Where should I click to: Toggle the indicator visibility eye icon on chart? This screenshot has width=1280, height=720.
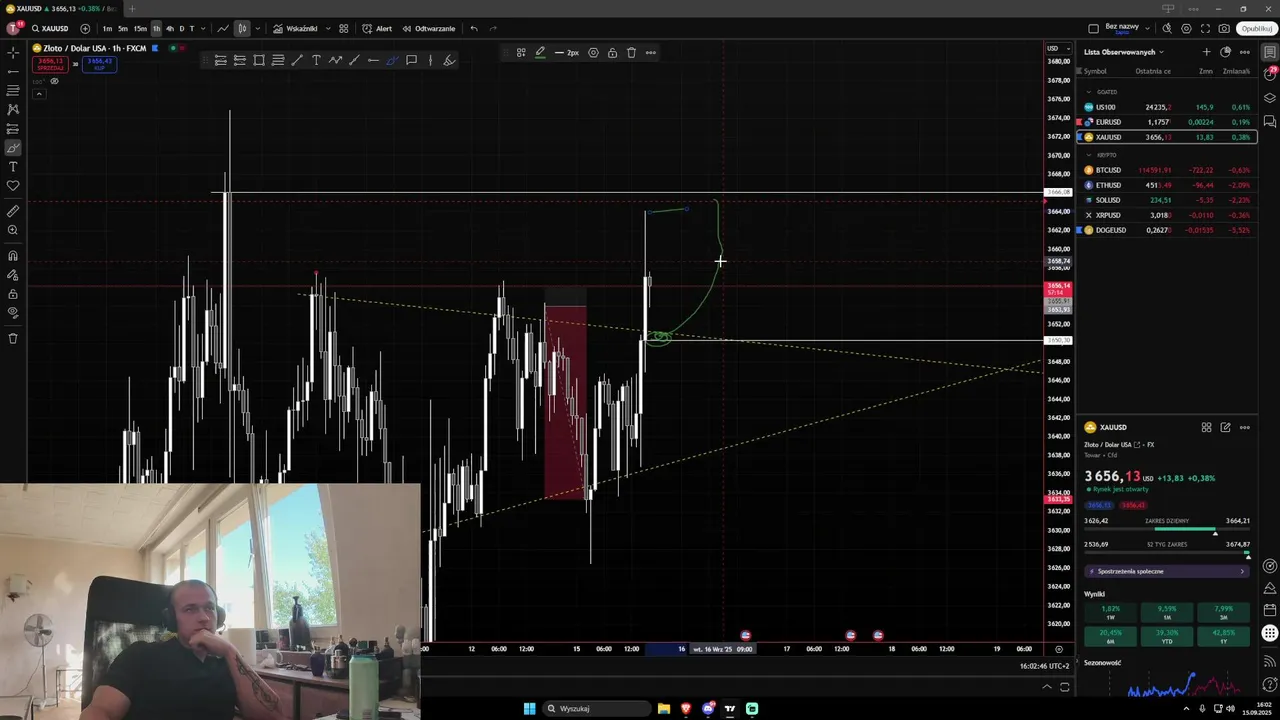pos(53,81)
